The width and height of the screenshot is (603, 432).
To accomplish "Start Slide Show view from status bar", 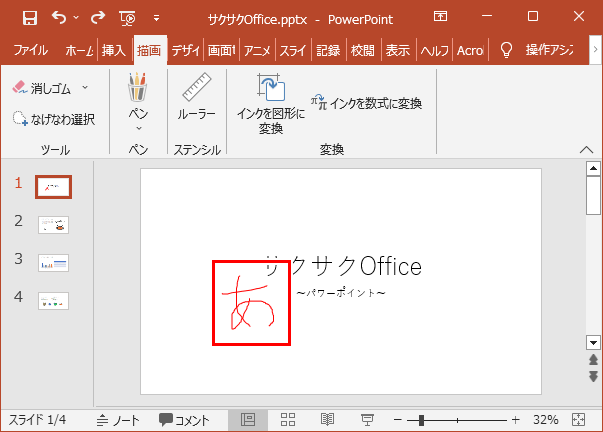I will pyautogui.click(x=367, y=420).
